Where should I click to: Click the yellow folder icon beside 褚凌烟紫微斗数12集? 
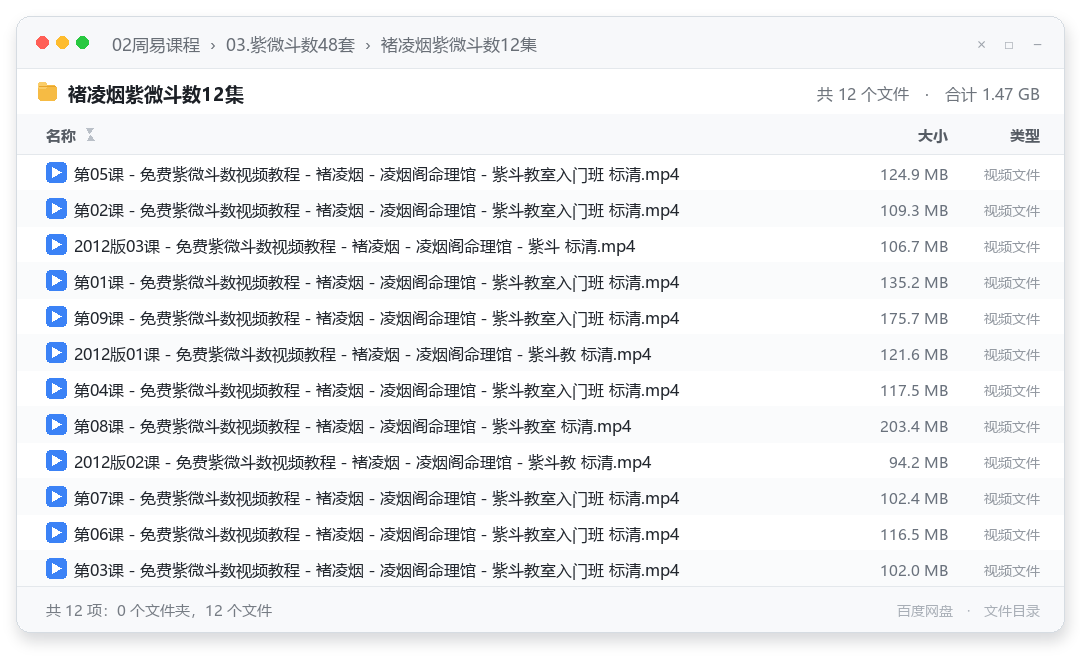click(x=48, y=92)
